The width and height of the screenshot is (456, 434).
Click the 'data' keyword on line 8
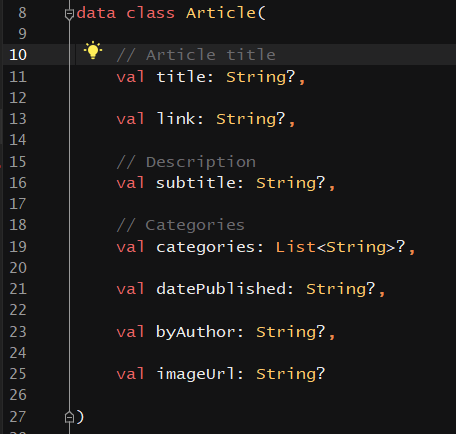click(x=96, y=13)
